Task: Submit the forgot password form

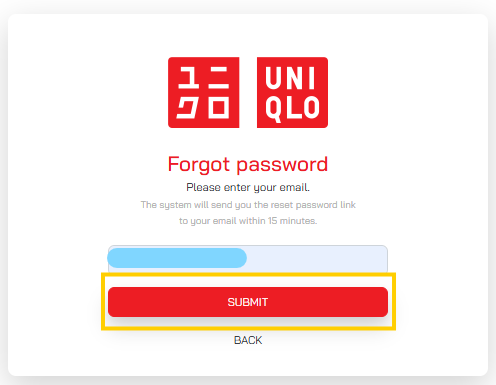Action: (248, 302)
